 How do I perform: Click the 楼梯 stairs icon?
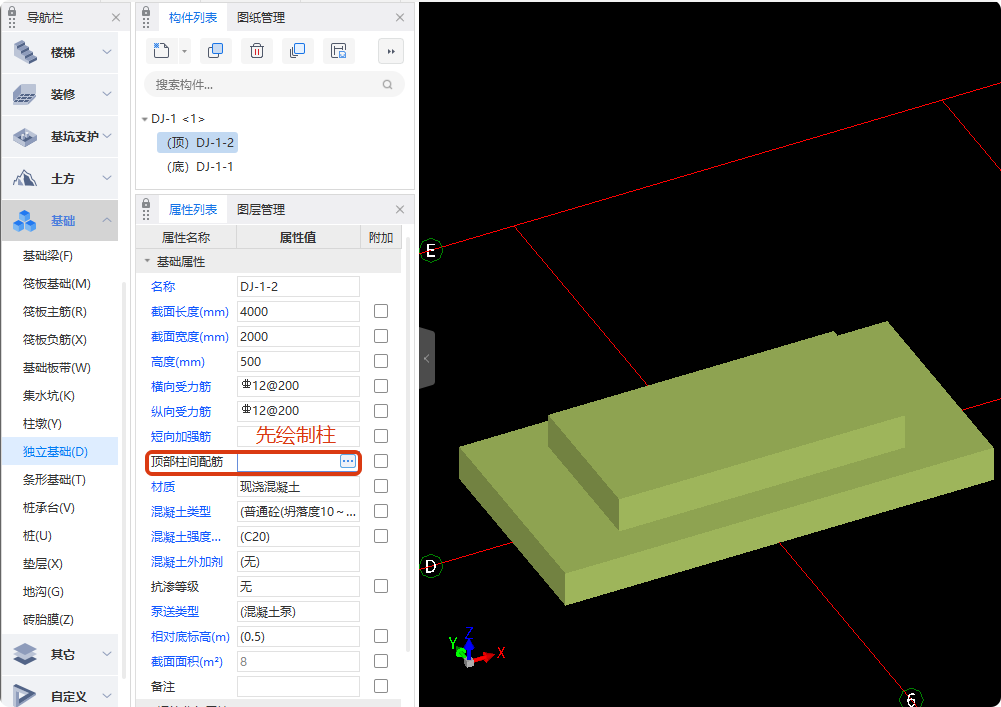click(26, 52)
